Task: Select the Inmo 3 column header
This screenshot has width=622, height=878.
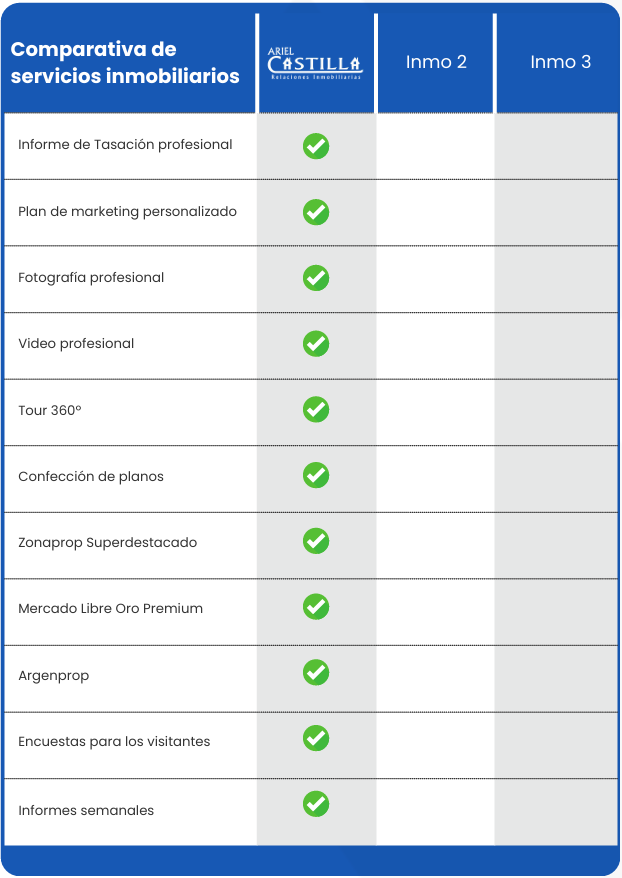Action: [x=560, y=62]
